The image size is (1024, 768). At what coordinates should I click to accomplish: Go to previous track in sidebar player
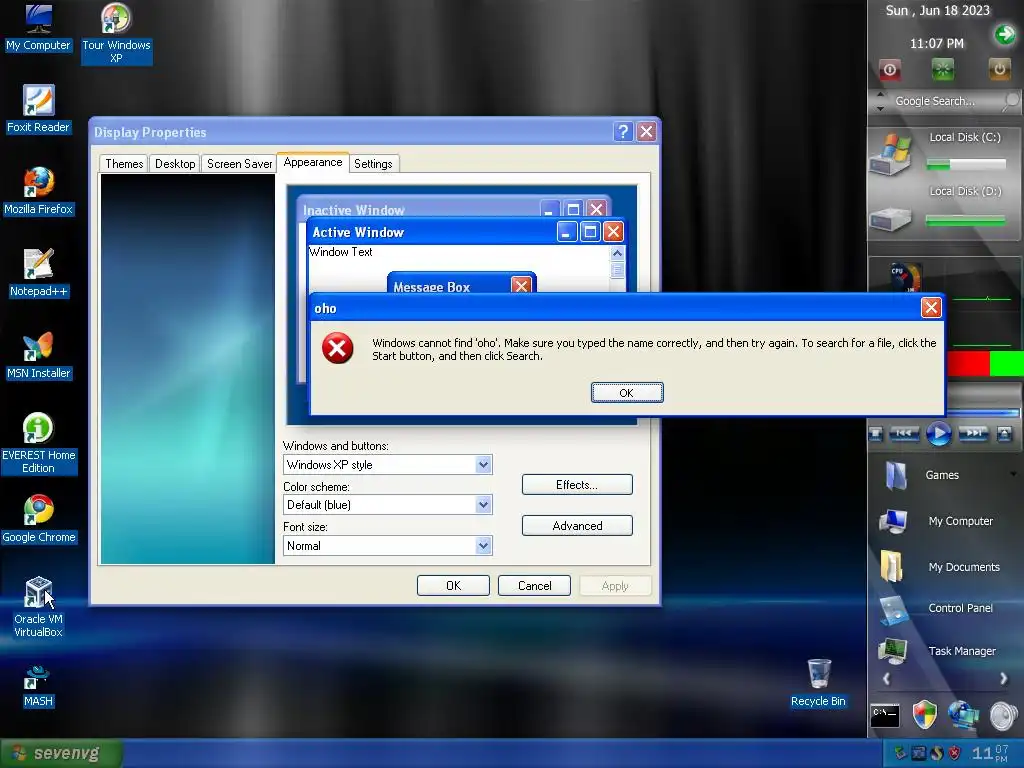[904, 433]
